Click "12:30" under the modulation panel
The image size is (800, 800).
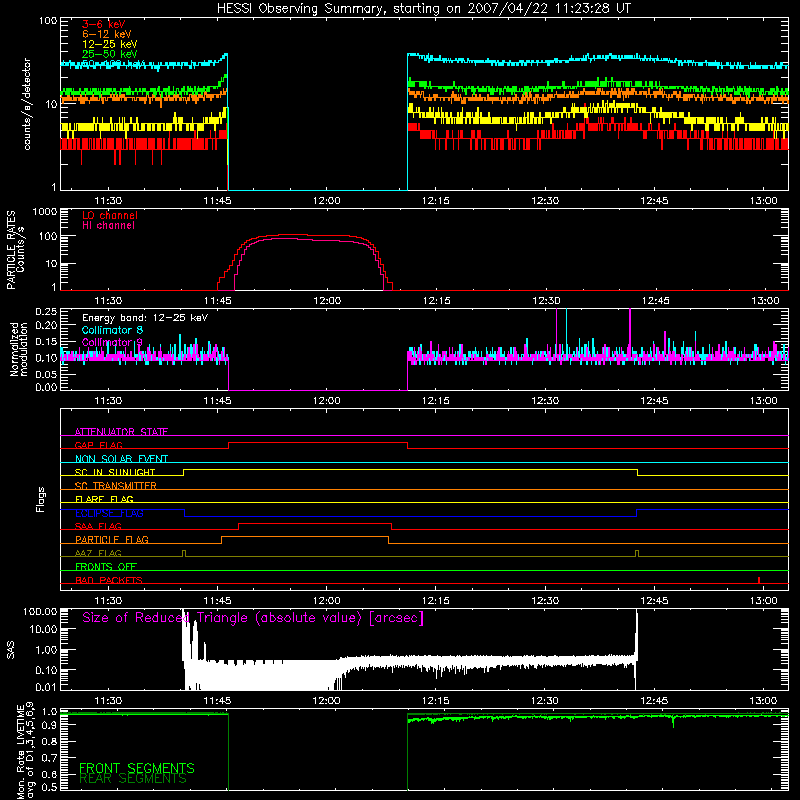click(x=545, y=401)
